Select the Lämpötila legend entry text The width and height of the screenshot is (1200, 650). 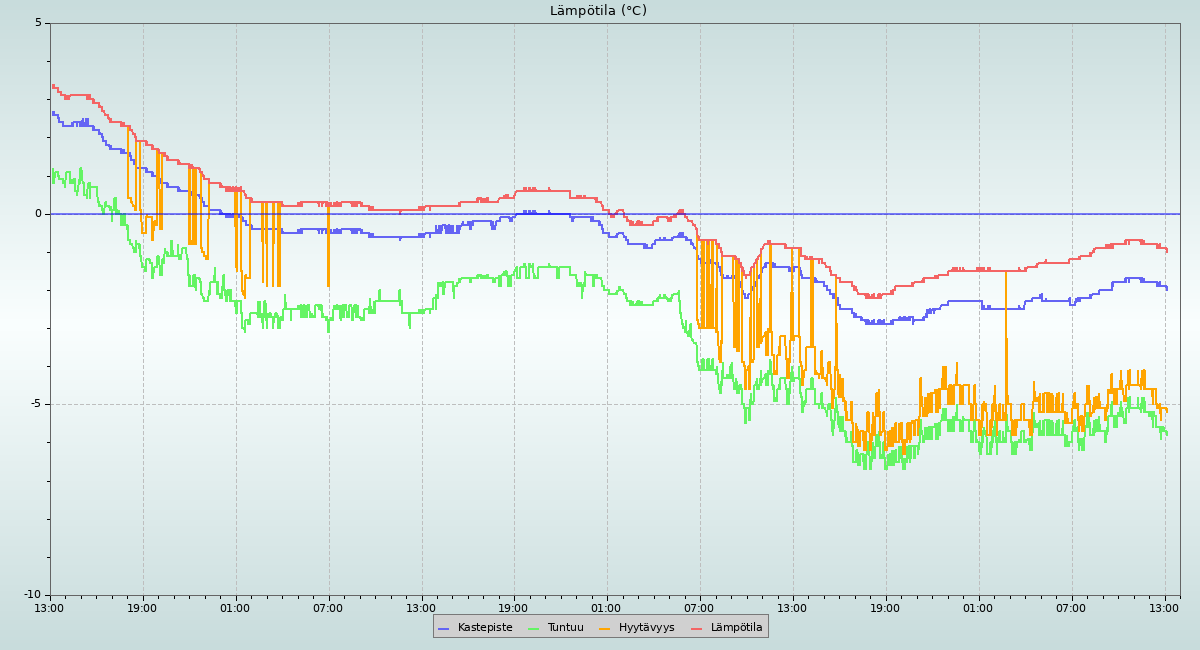(736, 628)
